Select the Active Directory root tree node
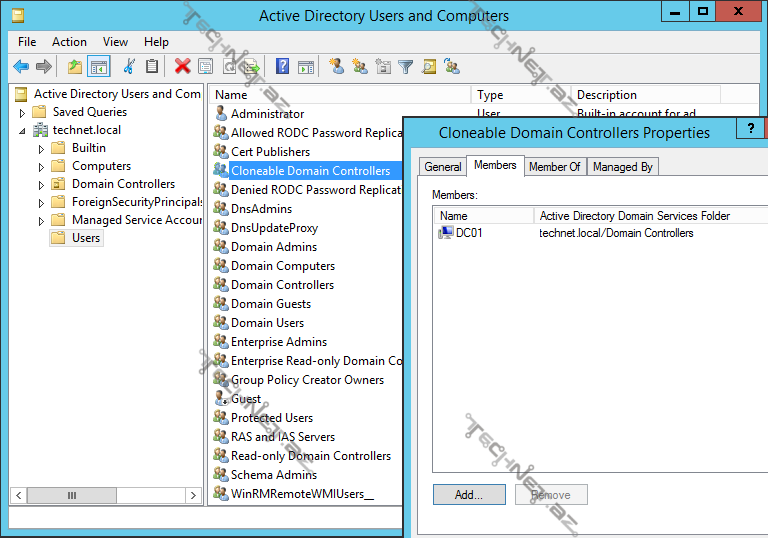 108,94
